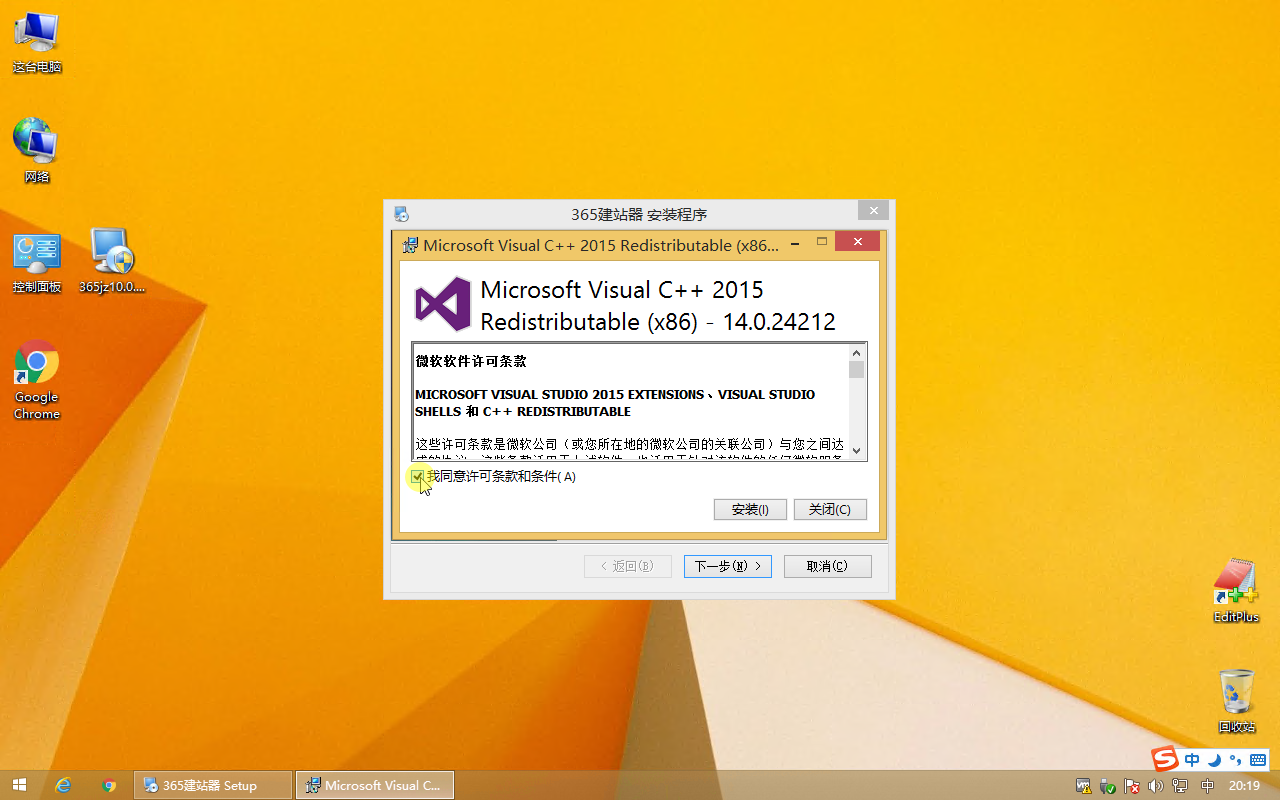Click the license scrollbar up arrow
1280x800 pixels.
coord(857,352)
